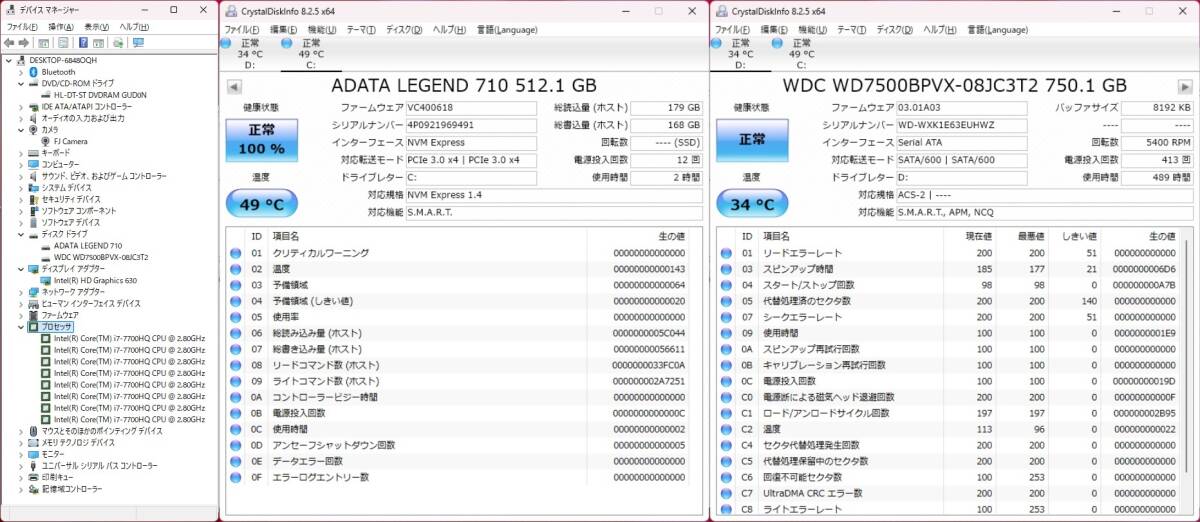Expand the モニター category
This screenshot has height=522, width=1200.
tap(22, 454)
